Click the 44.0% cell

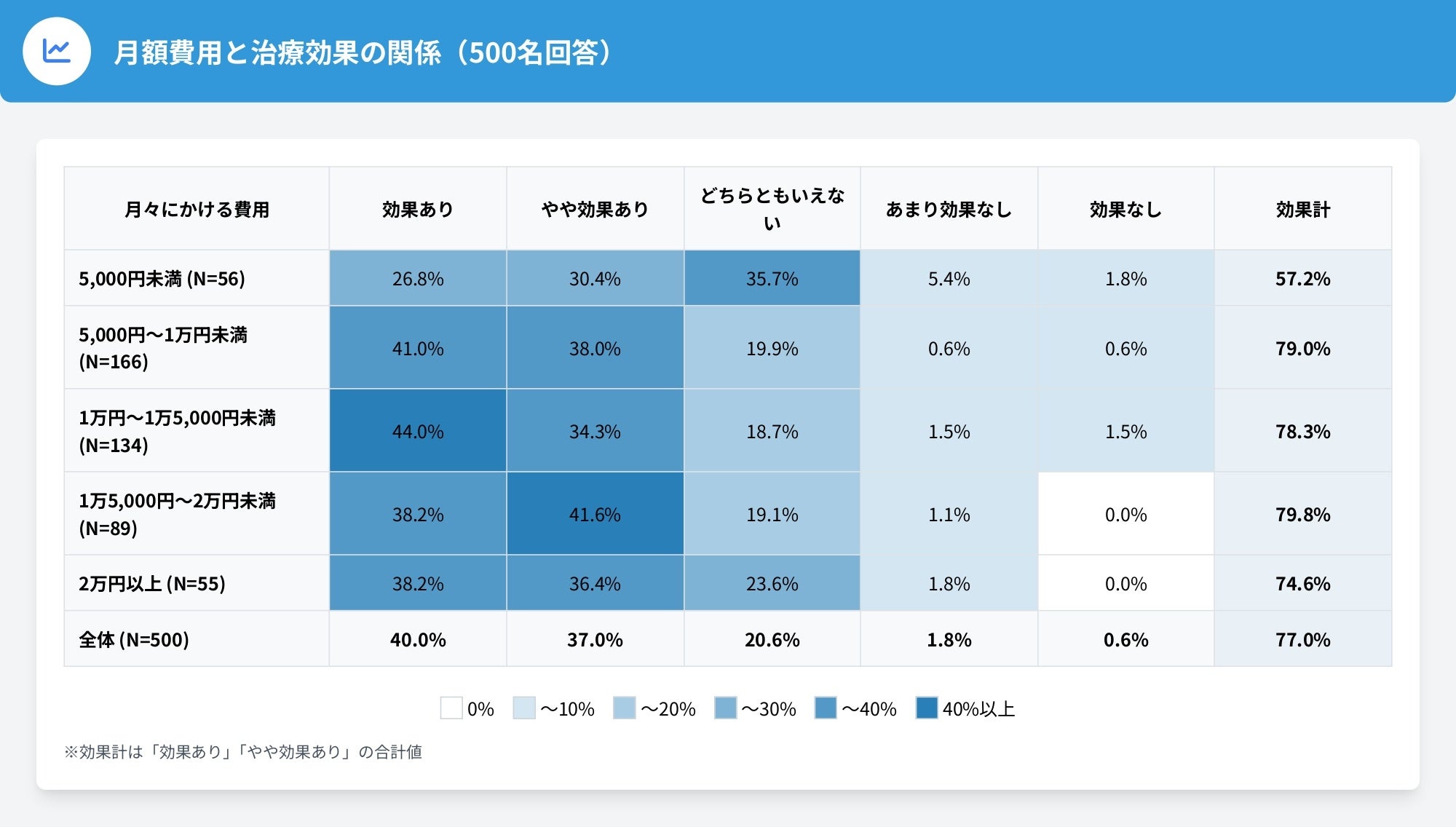(x=418, y=431)
